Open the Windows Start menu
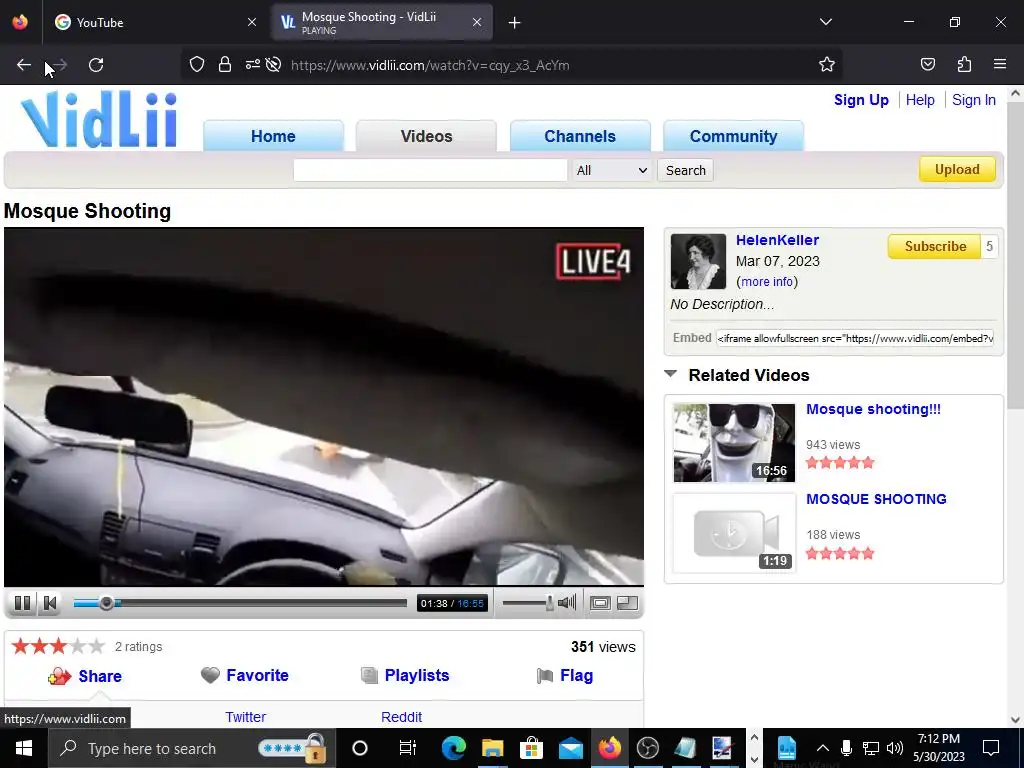The image size is (1024, 768). tap(24, 748)
